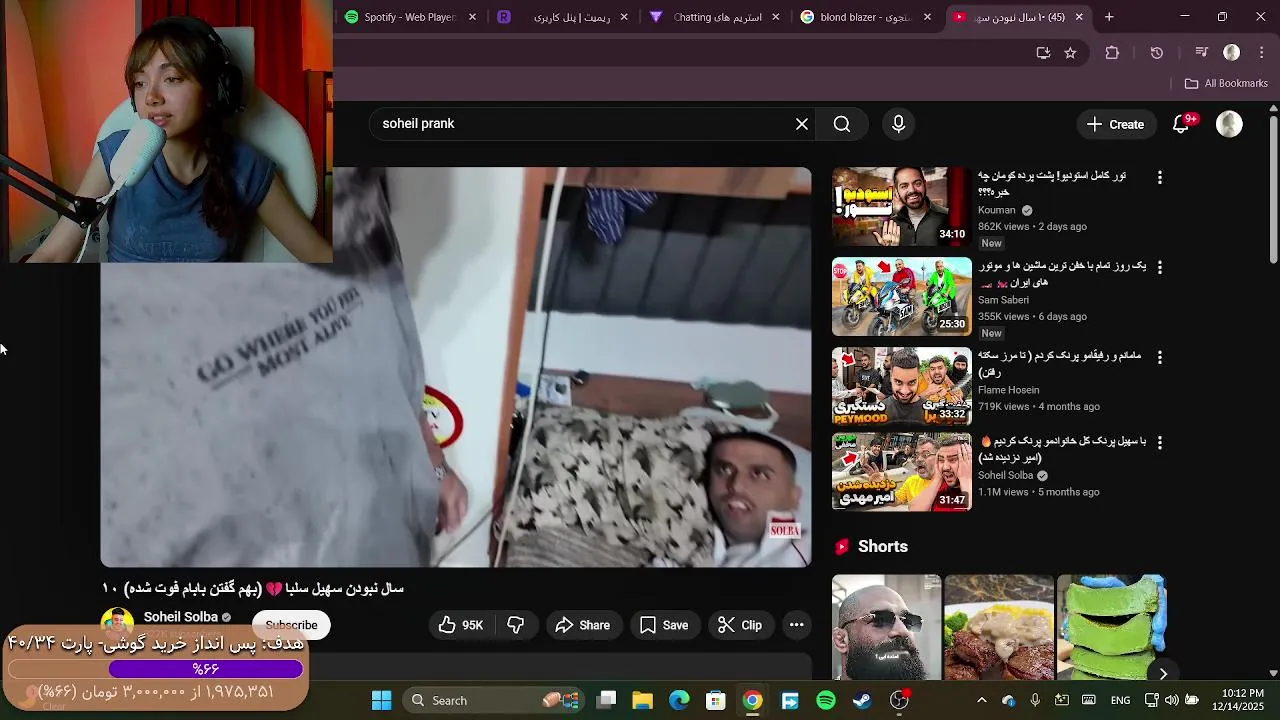The image size is (1280, 720).
Task: Clear the YouTube search box text
Action: coord(801,124)
